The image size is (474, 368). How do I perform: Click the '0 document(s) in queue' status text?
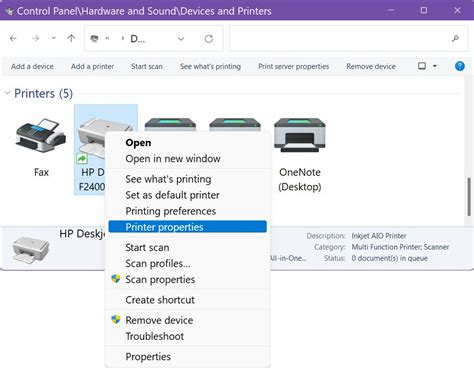click(x=389, y=258)
